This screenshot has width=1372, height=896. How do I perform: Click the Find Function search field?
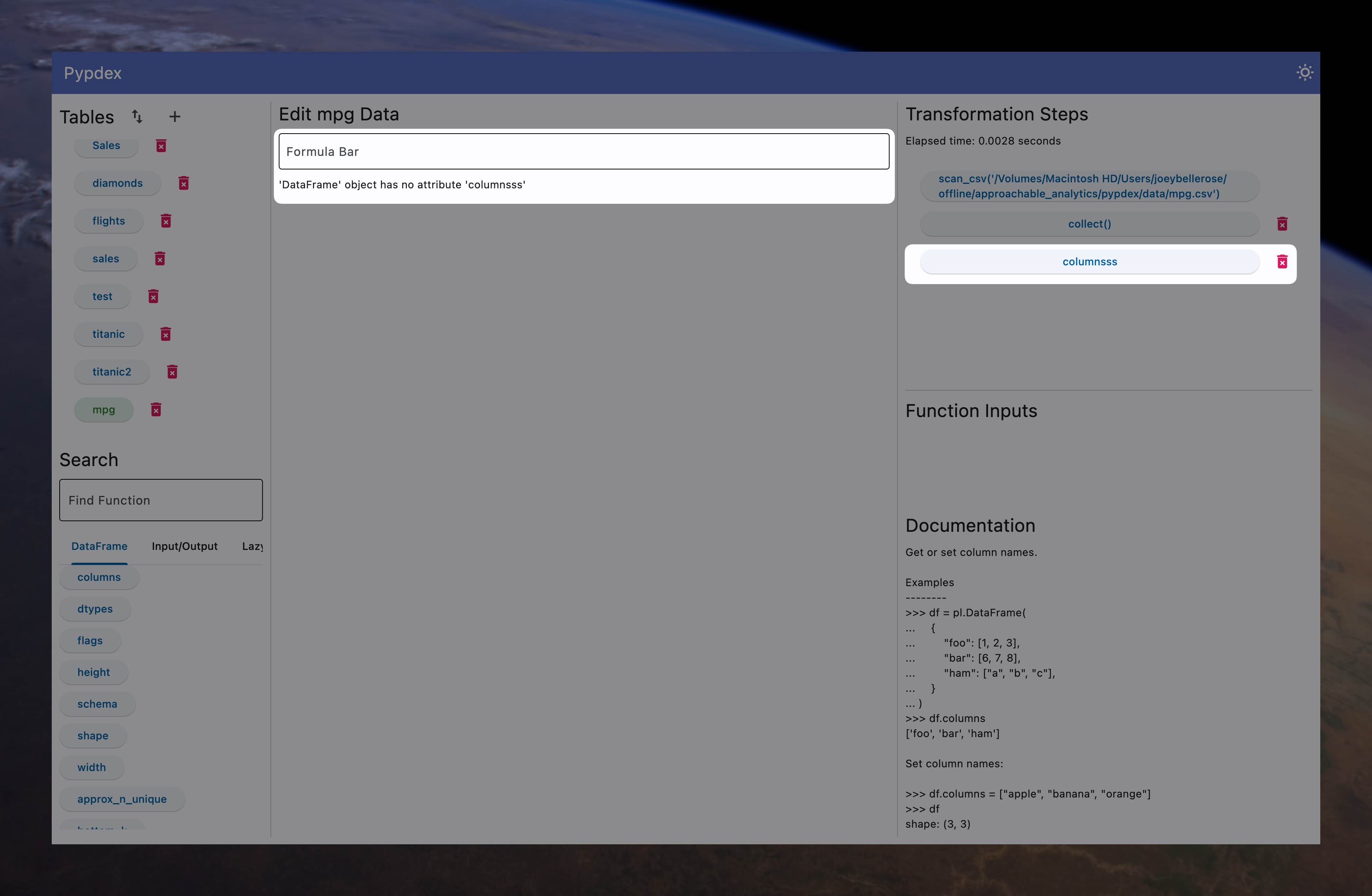click(x=161, y=500)
